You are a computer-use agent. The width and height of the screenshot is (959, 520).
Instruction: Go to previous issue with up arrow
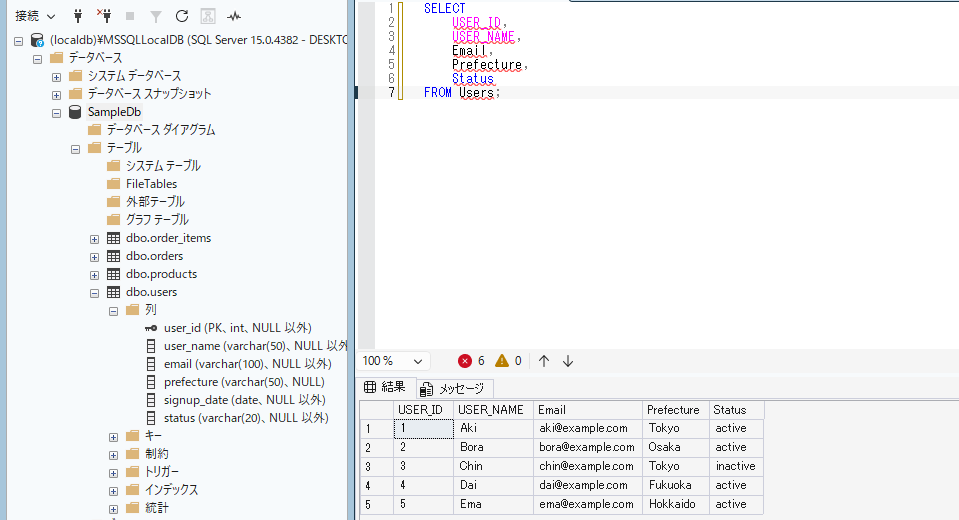click(544, 361)
